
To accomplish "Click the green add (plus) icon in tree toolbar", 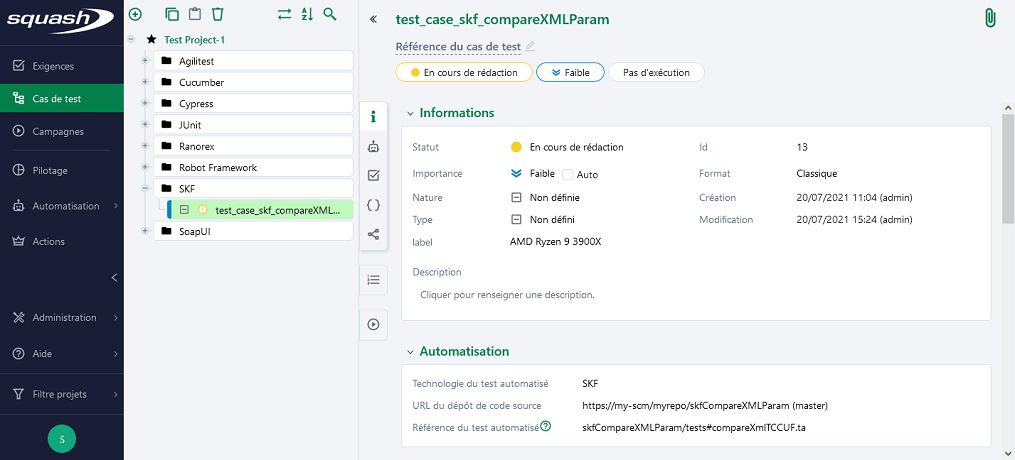I will [136, 14].
